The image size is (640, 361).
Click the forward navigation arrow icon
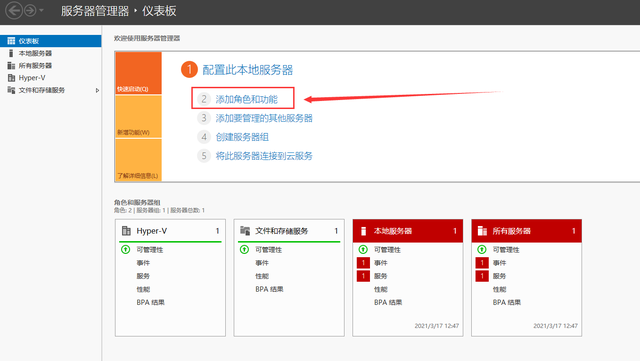tap(30, 10)
